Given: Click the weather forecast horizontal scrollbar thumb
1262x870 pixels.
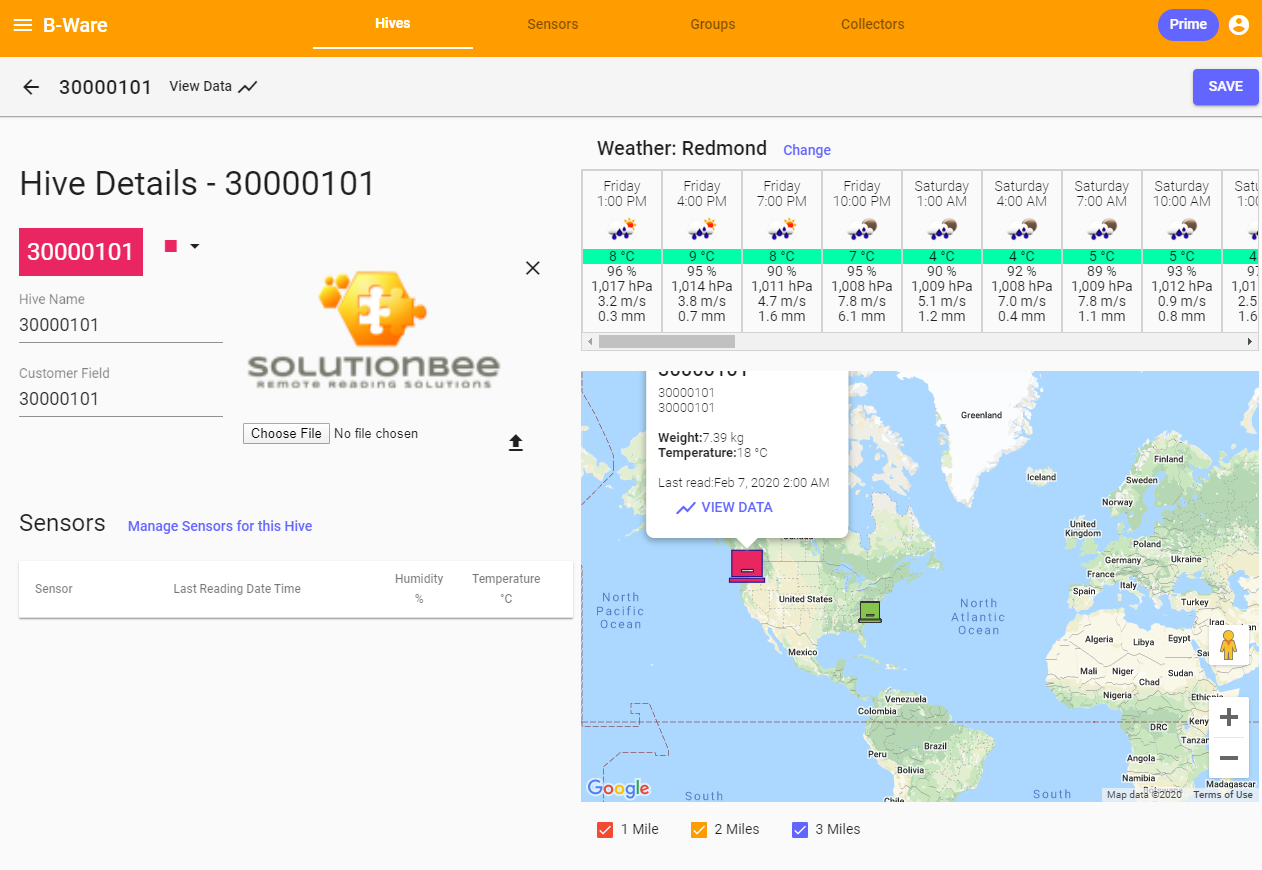Looking at the screenshot, I should click(x=666, y=342).
